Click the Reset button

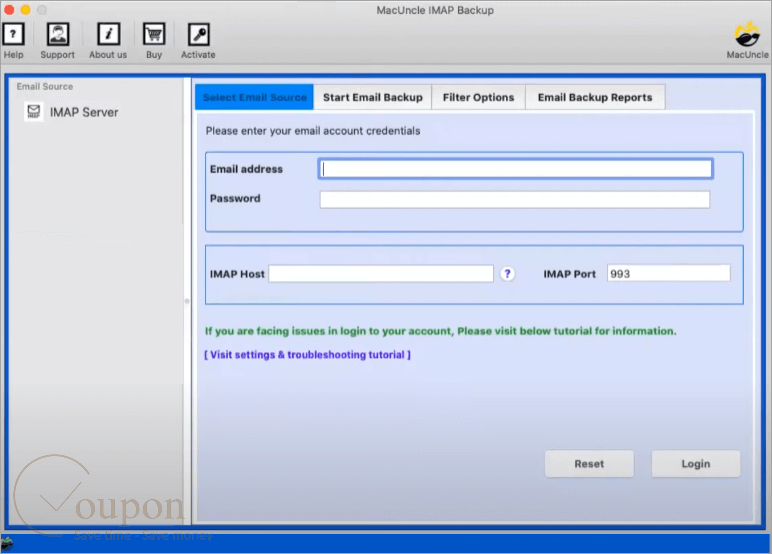[x=589, y=463]
